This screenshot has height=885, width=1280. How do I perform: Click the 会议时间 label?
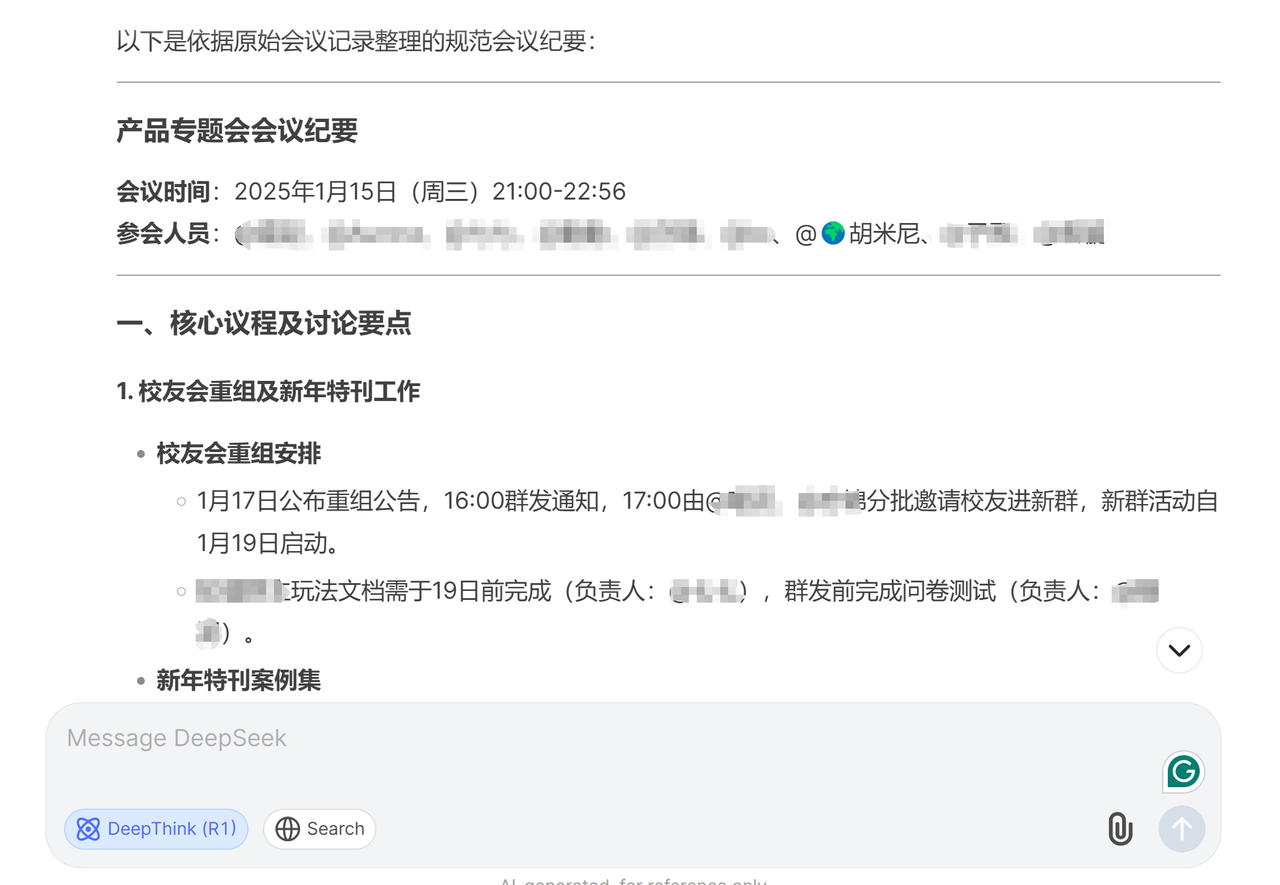click(x=163, y=191)
